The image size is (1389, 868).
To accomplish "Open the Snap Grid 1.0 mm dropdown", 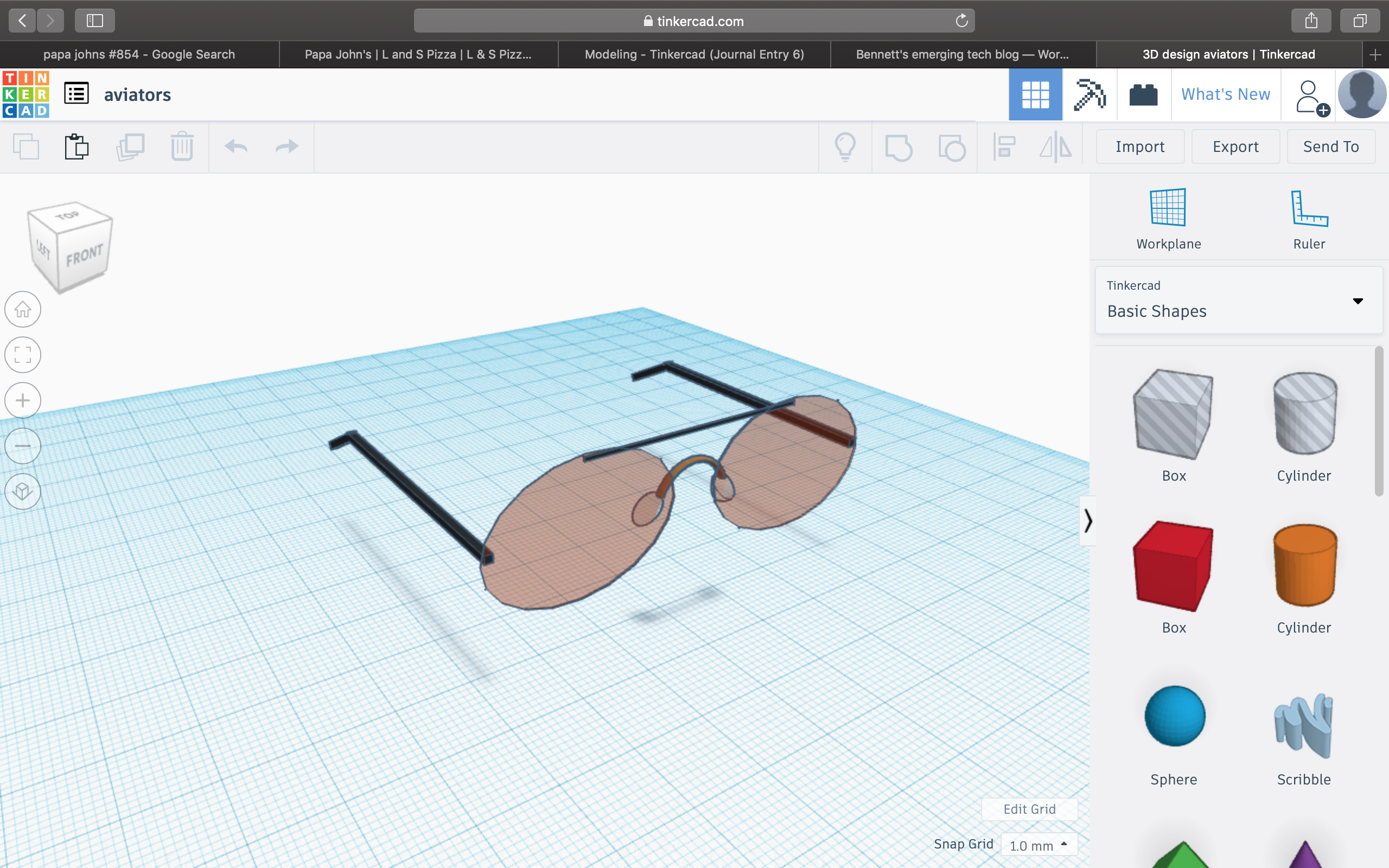I will point(1039,845).
